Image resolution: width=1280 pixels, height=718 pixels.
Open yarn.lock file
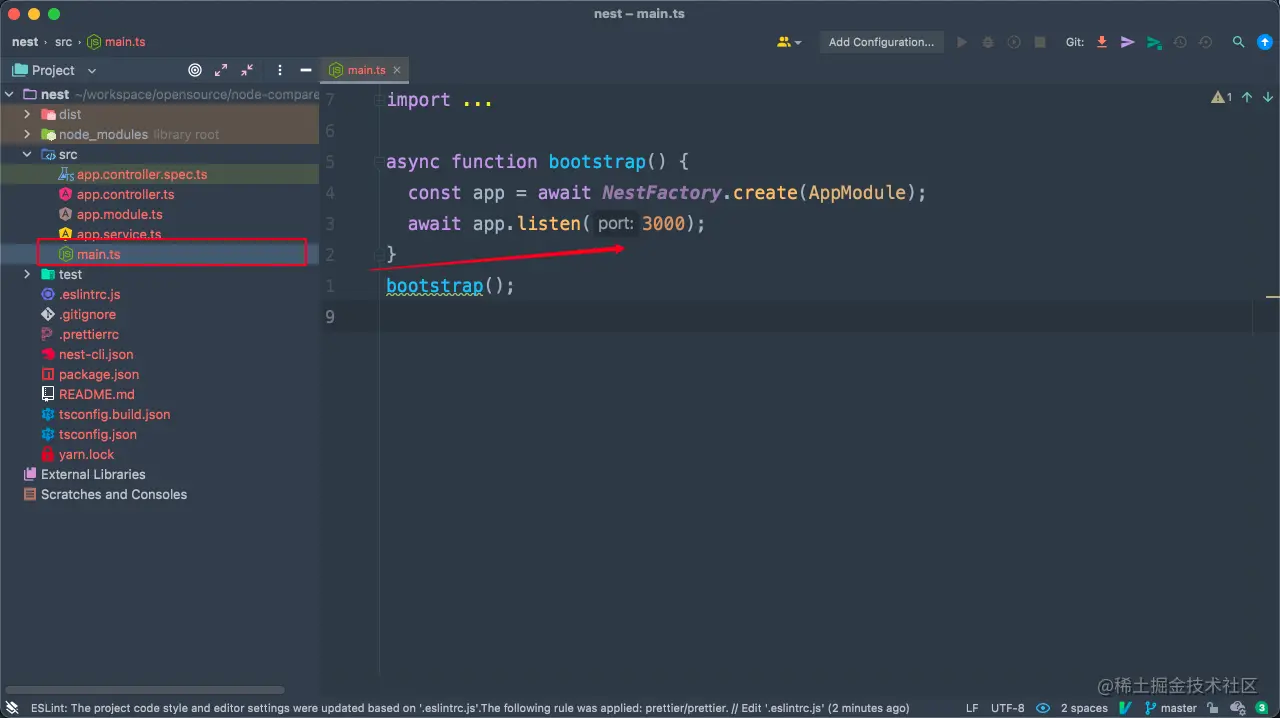86,454
